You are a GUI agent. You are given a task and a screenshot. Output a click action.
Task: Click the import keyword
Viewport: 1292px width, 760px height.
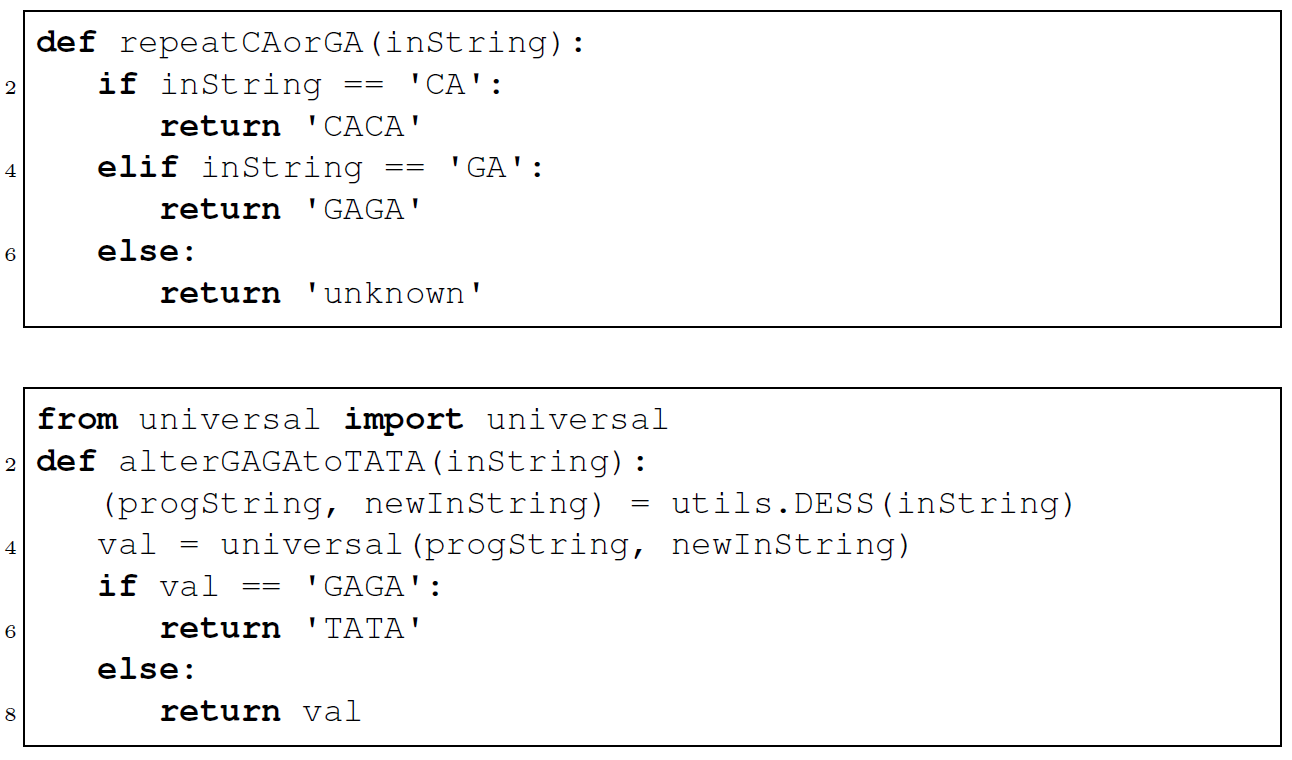[x=403, y=419]
